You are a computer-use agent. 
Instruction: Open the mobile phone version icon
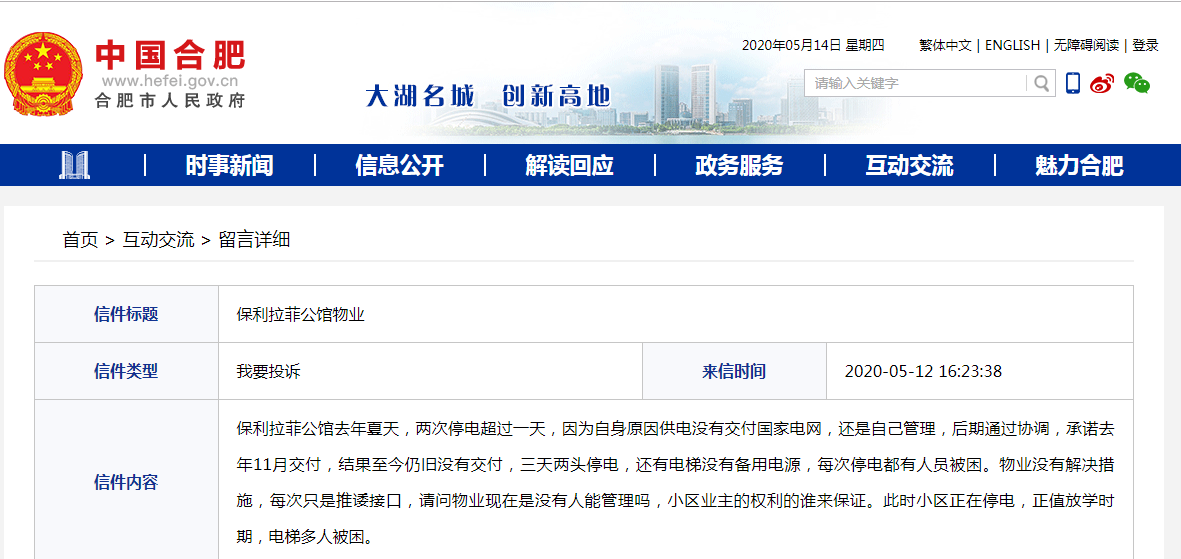coord(1073,83)
